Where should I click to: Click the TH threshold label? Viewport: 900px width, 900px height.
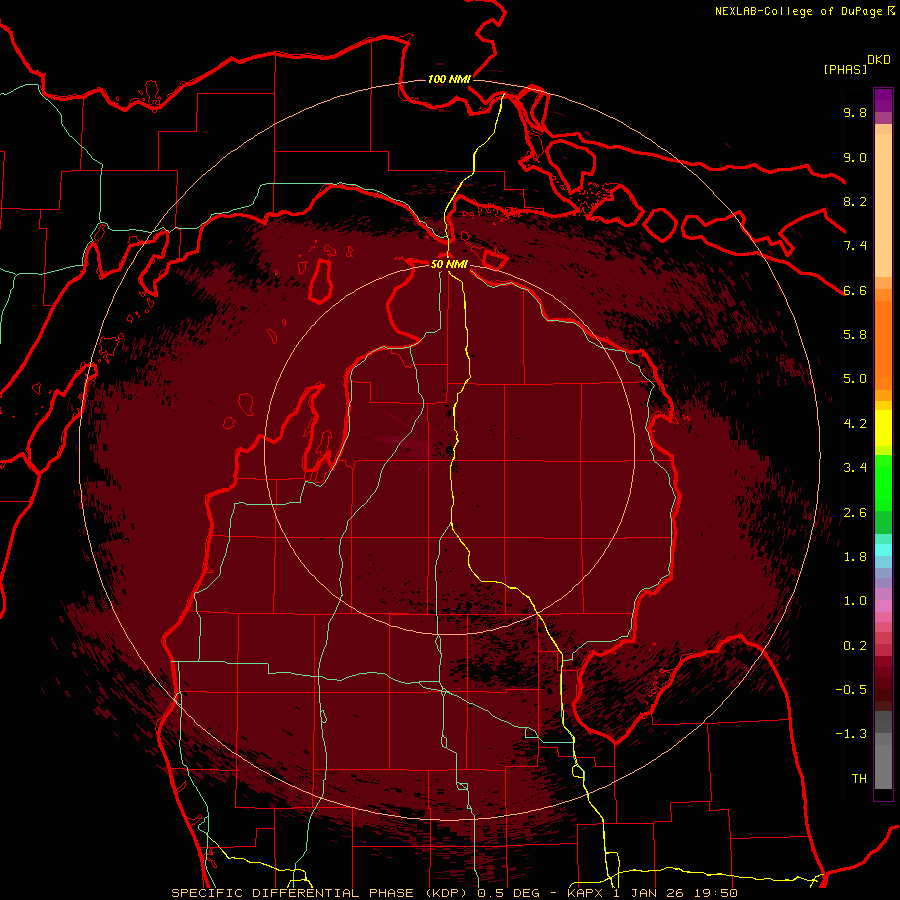click(859, 779)
